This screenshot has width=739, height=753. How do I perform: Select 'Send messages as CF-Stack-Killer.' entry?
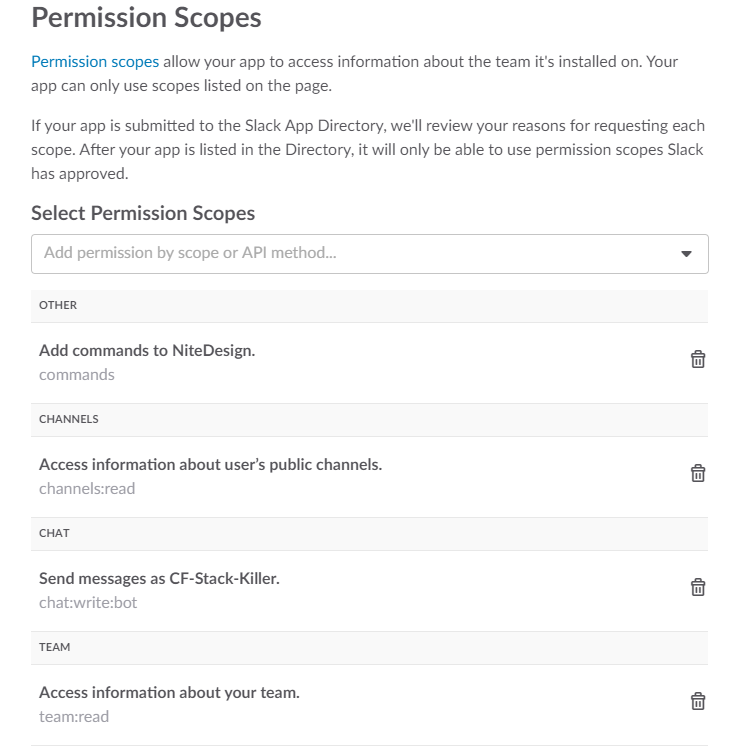159,579
